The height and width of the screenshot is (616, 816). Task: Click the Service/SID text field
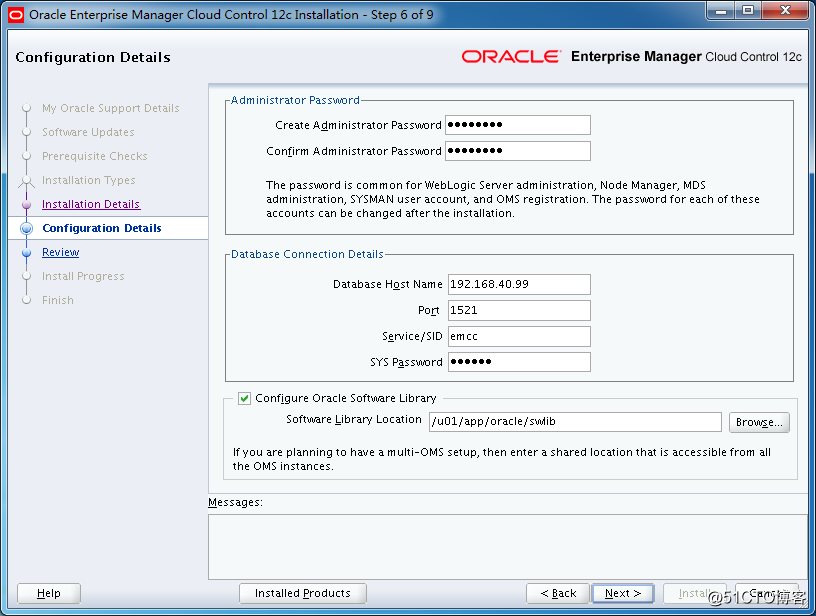click(517, 336)
